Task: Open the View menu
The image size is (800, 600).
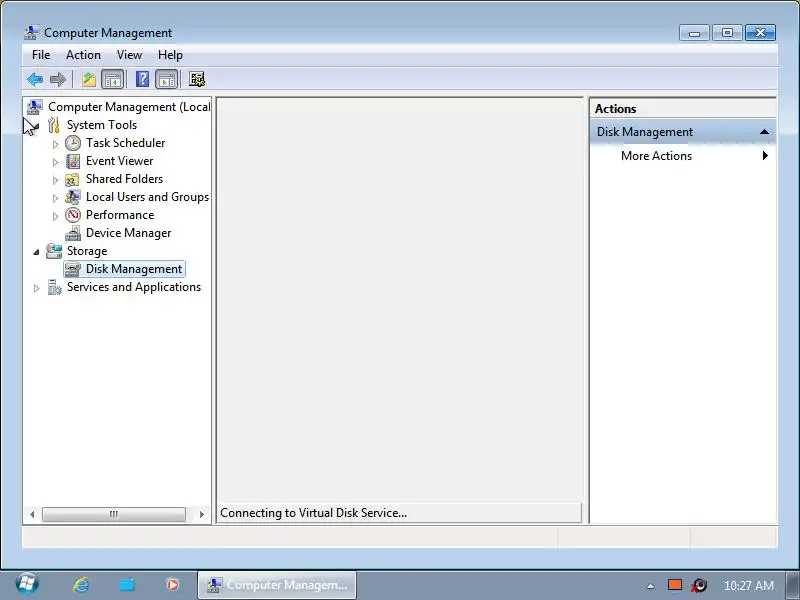Action: click(129, 55)
